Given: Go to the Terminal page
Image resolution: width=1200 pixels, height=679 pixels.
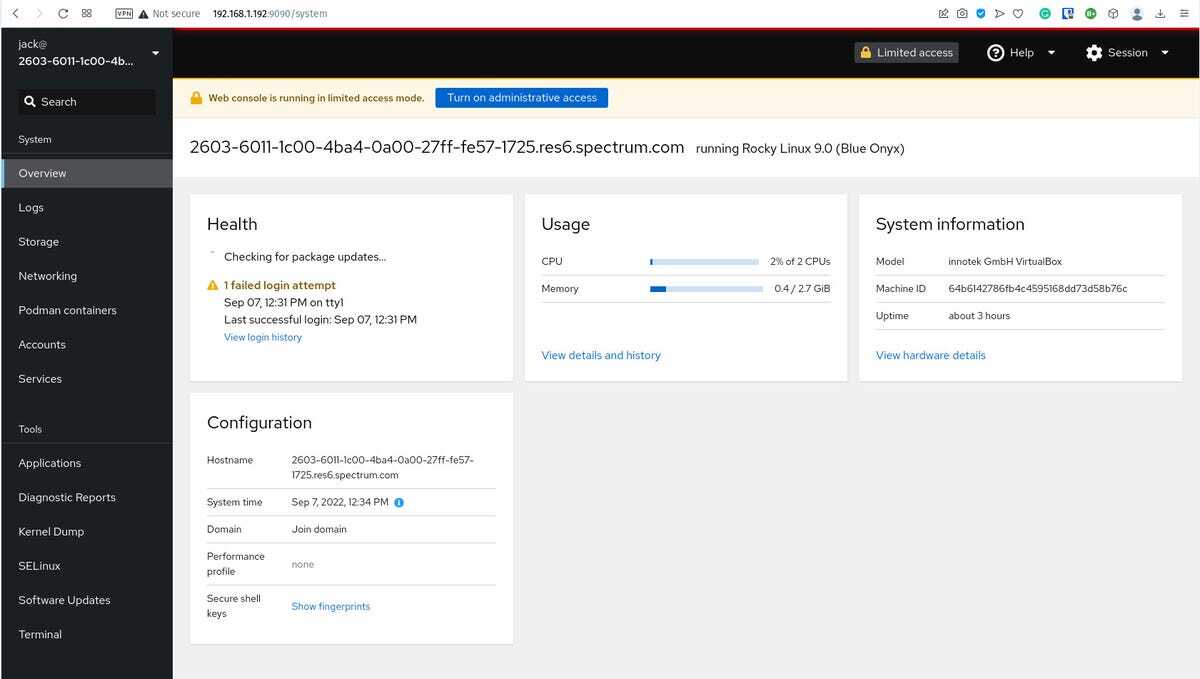Looking at the screenshot, I should pyautogui.click(x=40, y=634).
